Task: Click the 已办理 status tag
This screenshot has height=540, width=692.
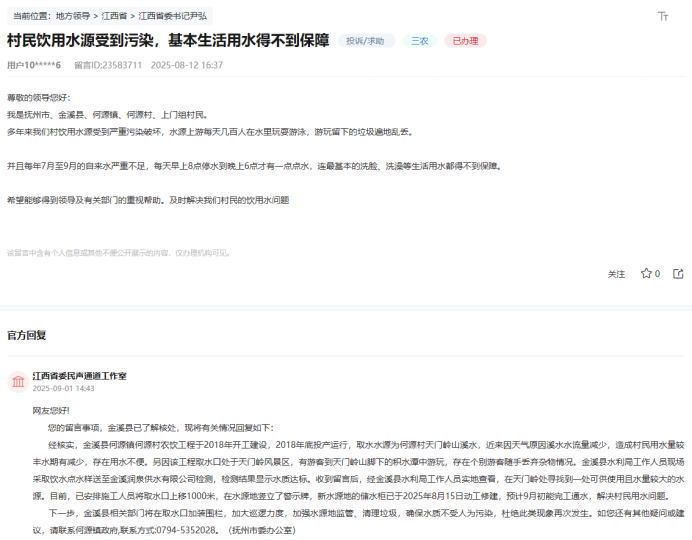Action: [465, 41]
